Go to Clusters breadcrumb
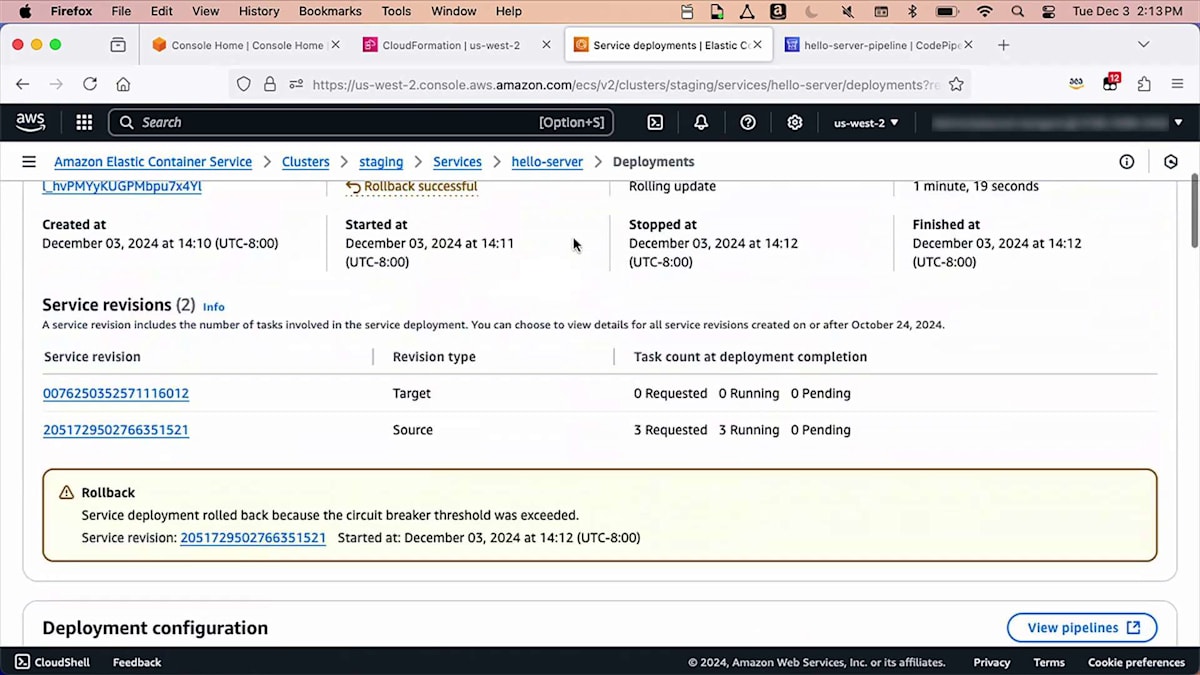 coord(306,161)
